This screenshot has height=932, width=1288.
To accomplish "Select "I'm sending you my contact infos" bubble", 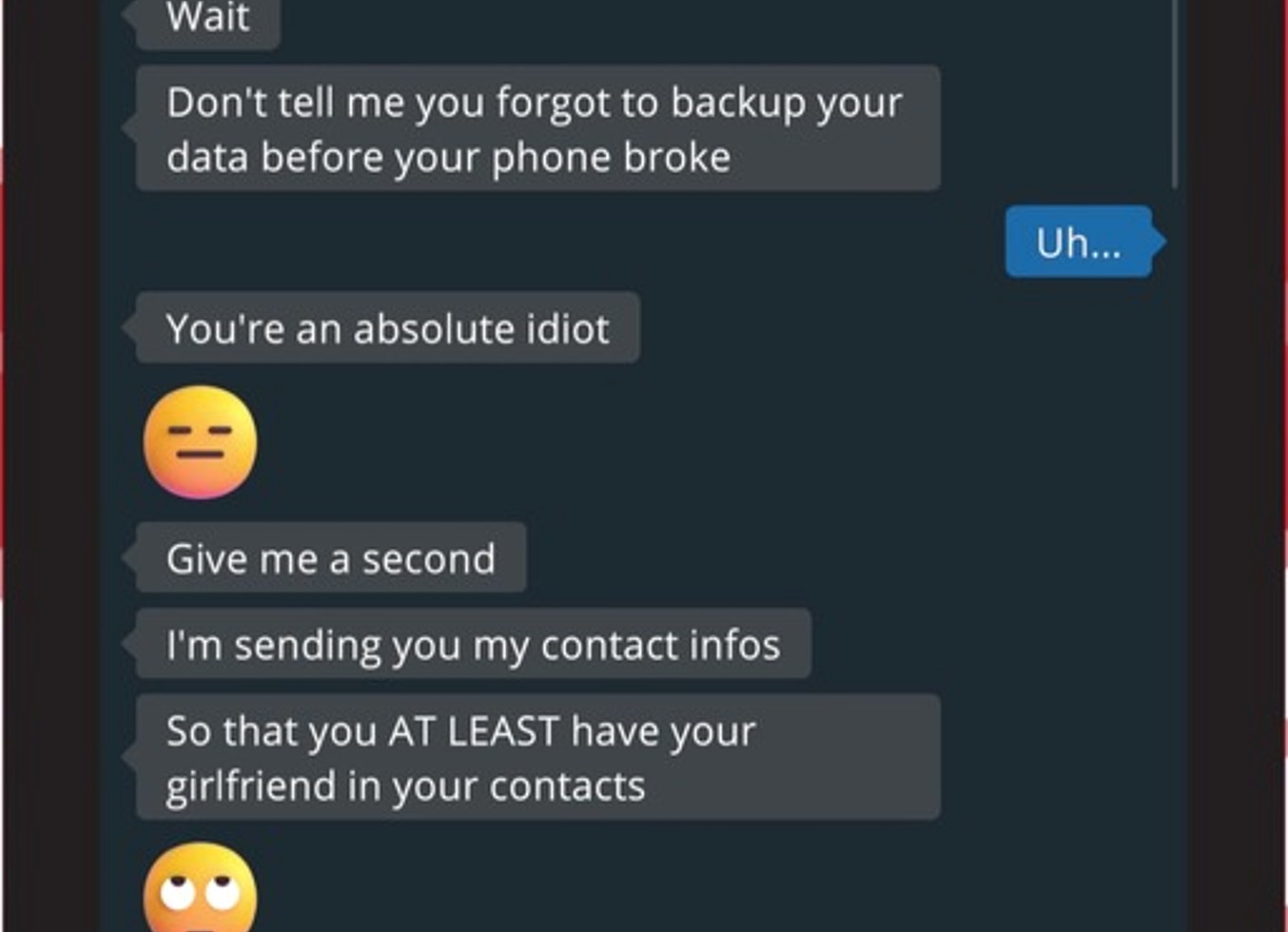I will click(473, 644).
